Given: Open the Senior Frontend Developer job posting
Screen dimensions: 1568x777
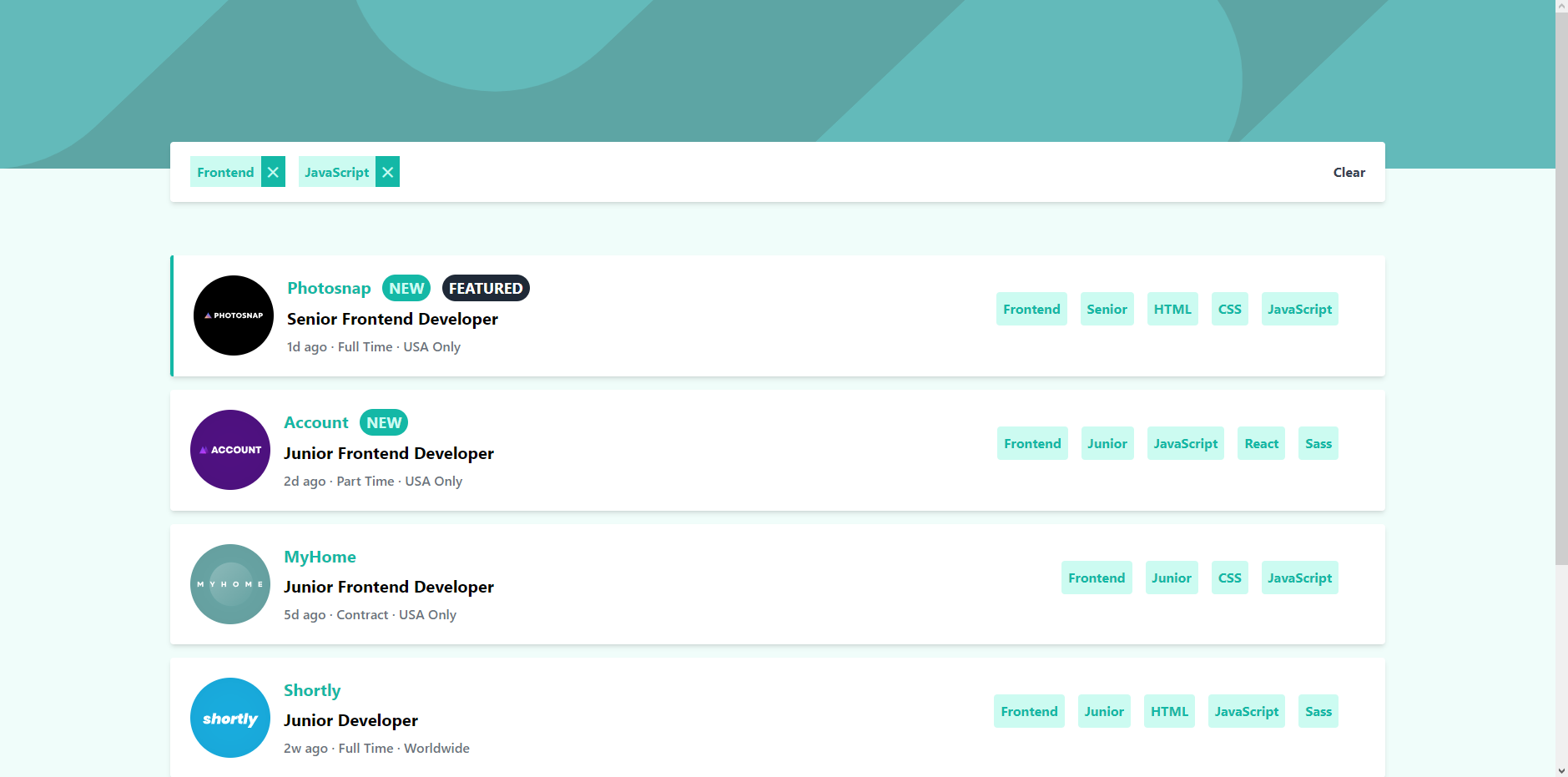Looking at the screenshot, I should (391, 319).
